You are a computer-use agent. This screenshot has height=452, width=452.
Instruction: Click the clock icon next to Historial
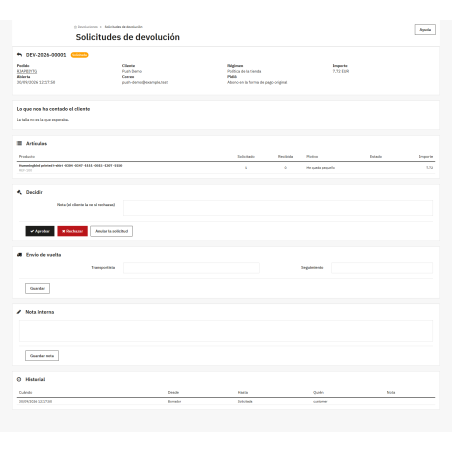pyautogui.click(x=19, y=379)
